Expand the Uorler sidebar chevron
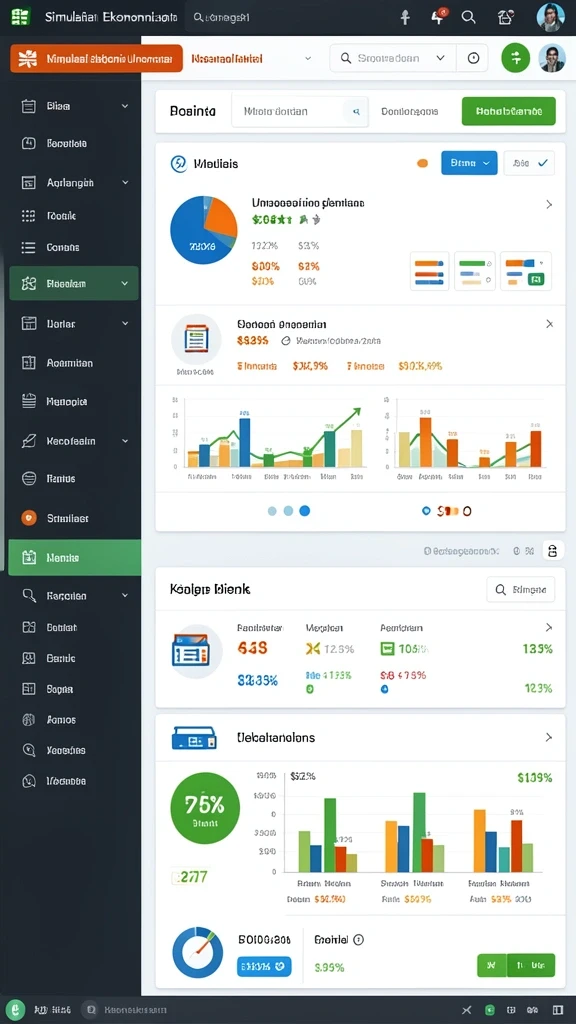This screenshot has height=1024, width=576. coord(125,323)
